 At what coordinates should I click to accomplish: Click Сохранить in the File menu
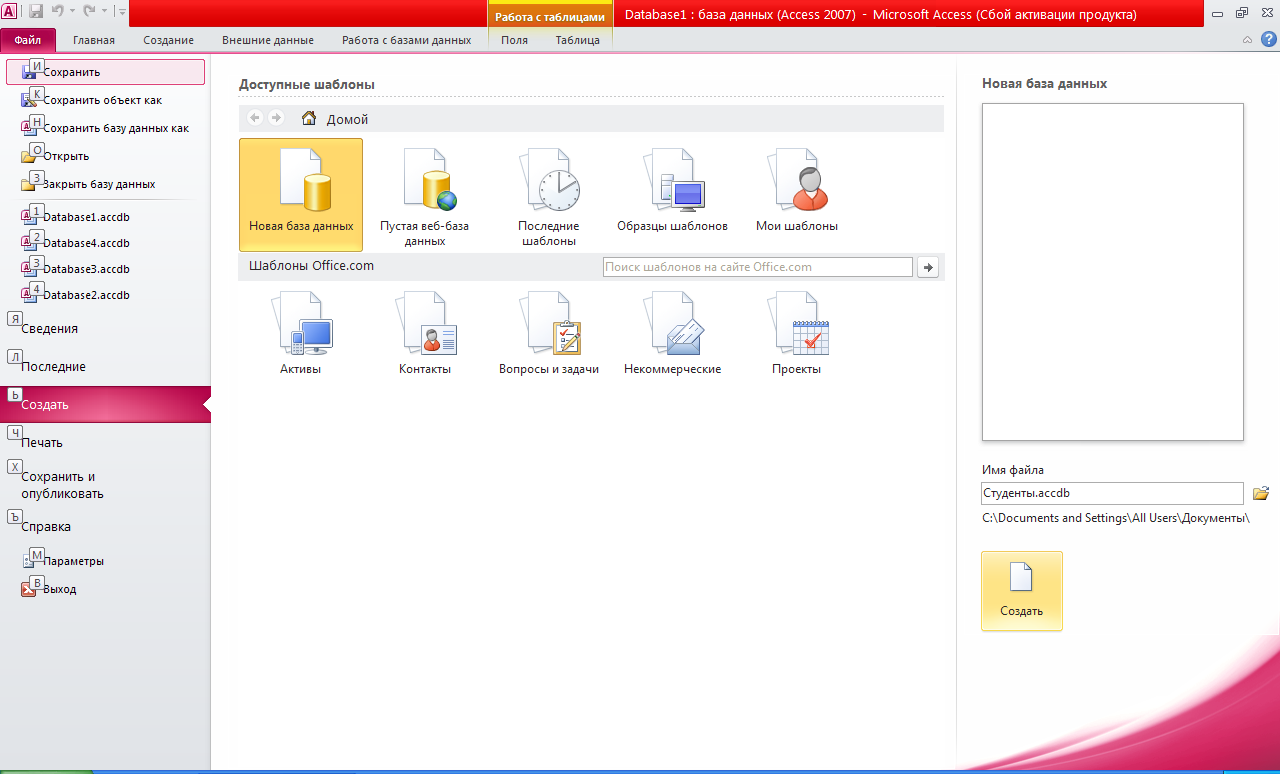(x=105, y=72)
